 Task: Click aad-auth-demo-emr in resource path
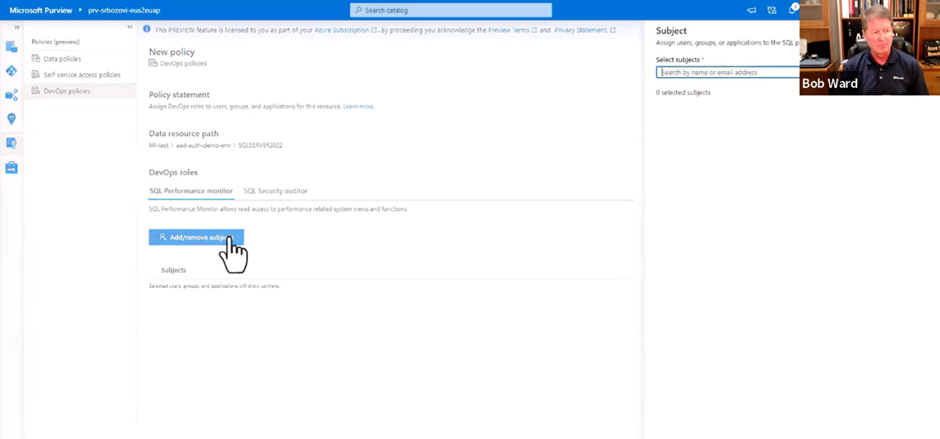[203, 146]
